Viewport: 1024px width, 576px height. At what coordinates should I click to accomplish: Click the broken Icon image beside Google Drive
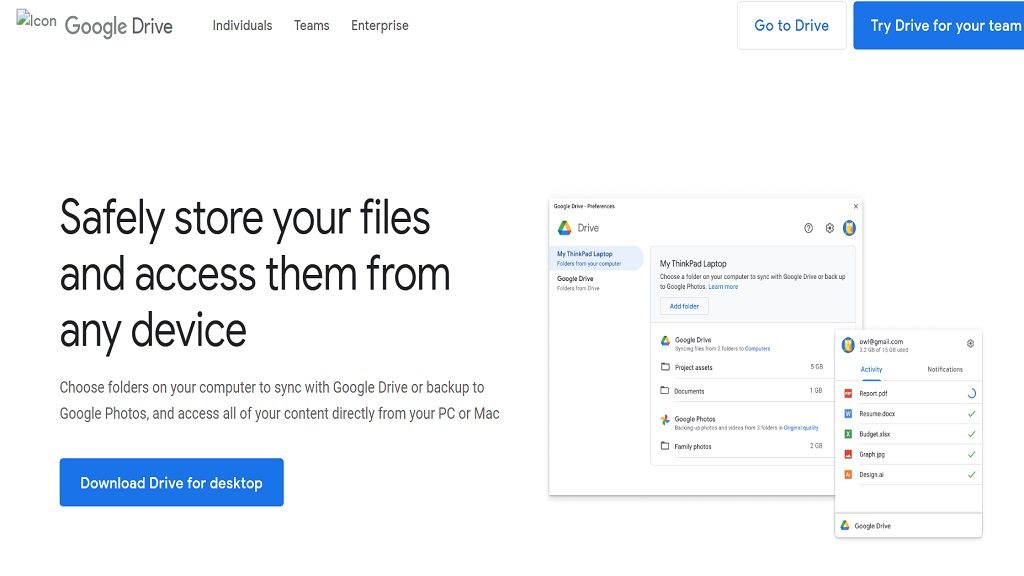(x=37, y=20)
